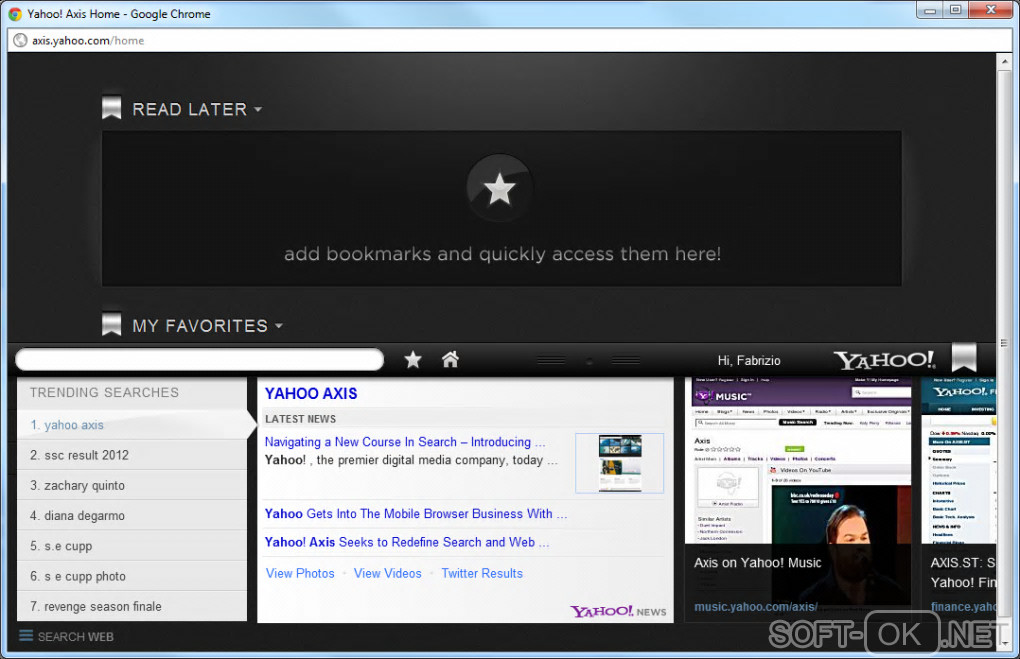This screenshot has height=659, width=1020.
Task: Click the page info icon in address bar
Action: 20,40
